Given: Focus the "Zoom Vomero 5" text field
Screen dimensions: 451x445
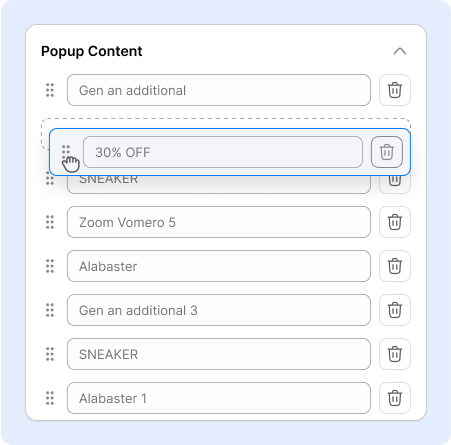Looking at the screenshot, I should 219,222.
